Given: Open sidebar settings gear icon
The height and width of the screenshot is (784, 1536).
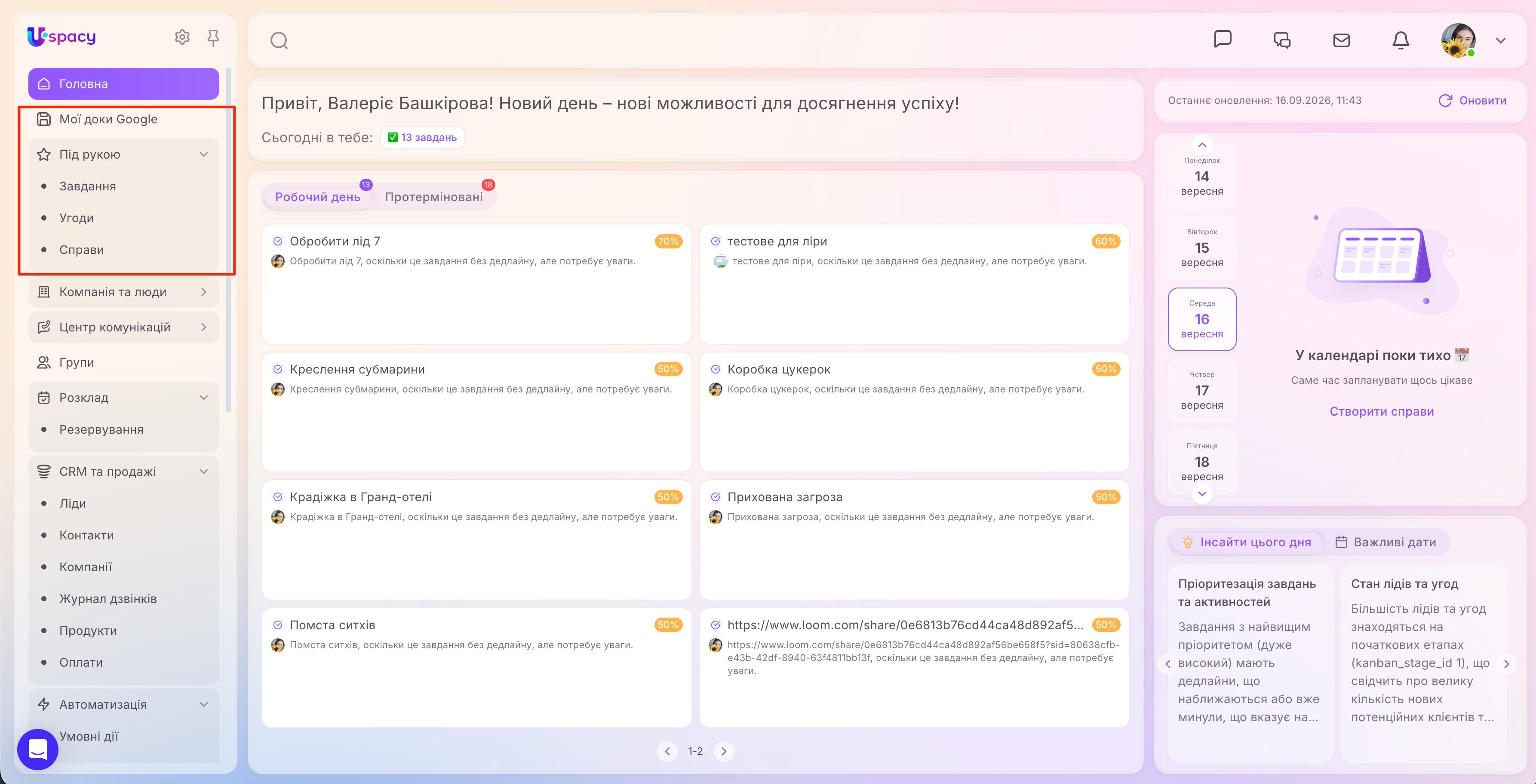Looking at the screenshot, I should coord(182,37).
